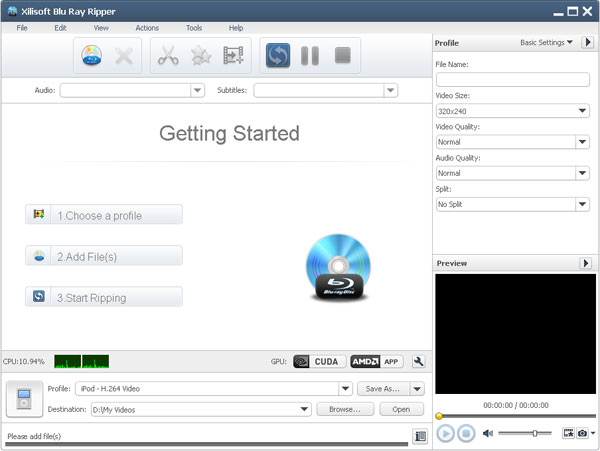Open the log list icon in status bar

[420, 436]
